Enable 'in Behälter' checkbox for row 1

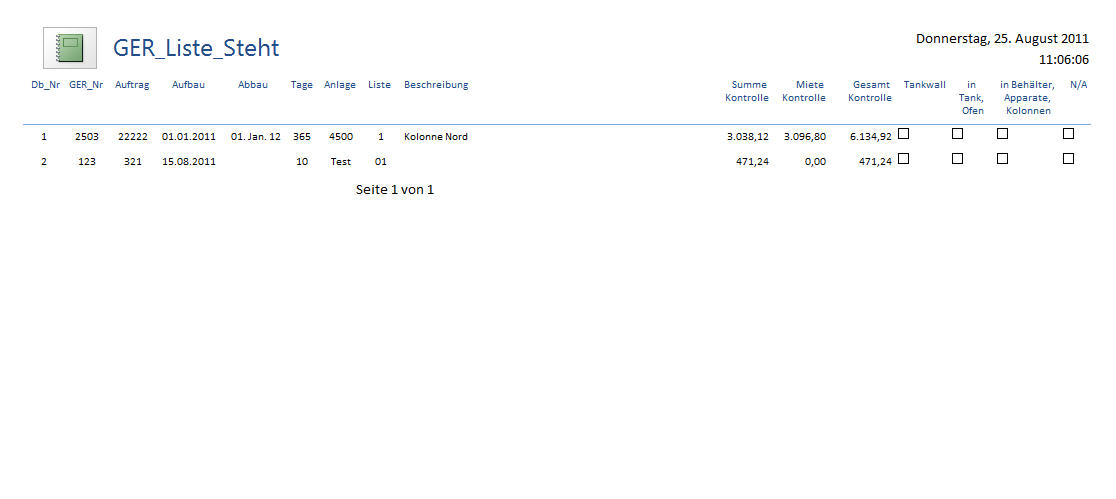click(x=1002, y=134)
